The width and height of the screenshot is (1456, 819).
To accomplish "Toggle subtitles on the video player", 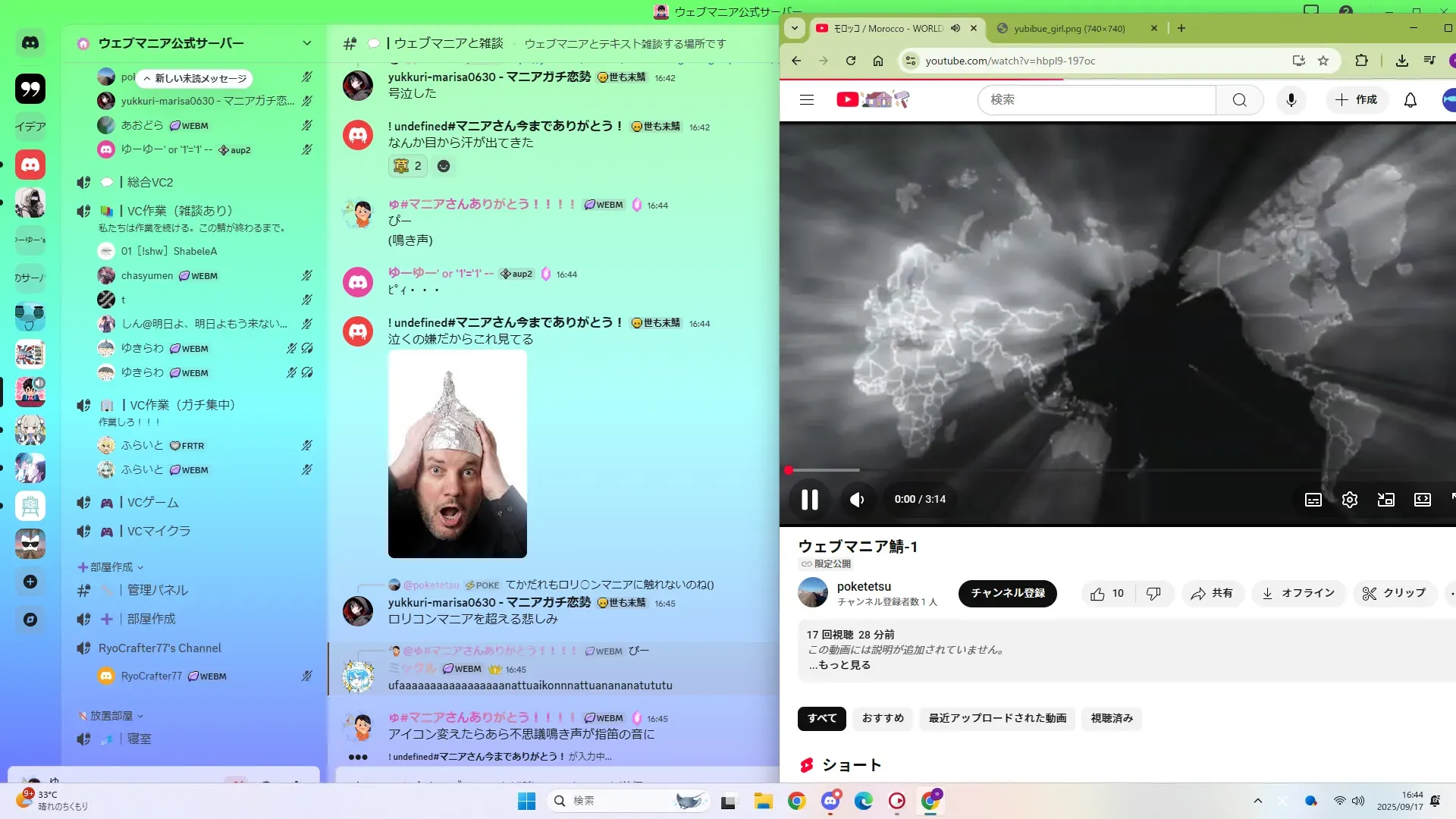I will pyautogui.click(x=1313, y=500).
